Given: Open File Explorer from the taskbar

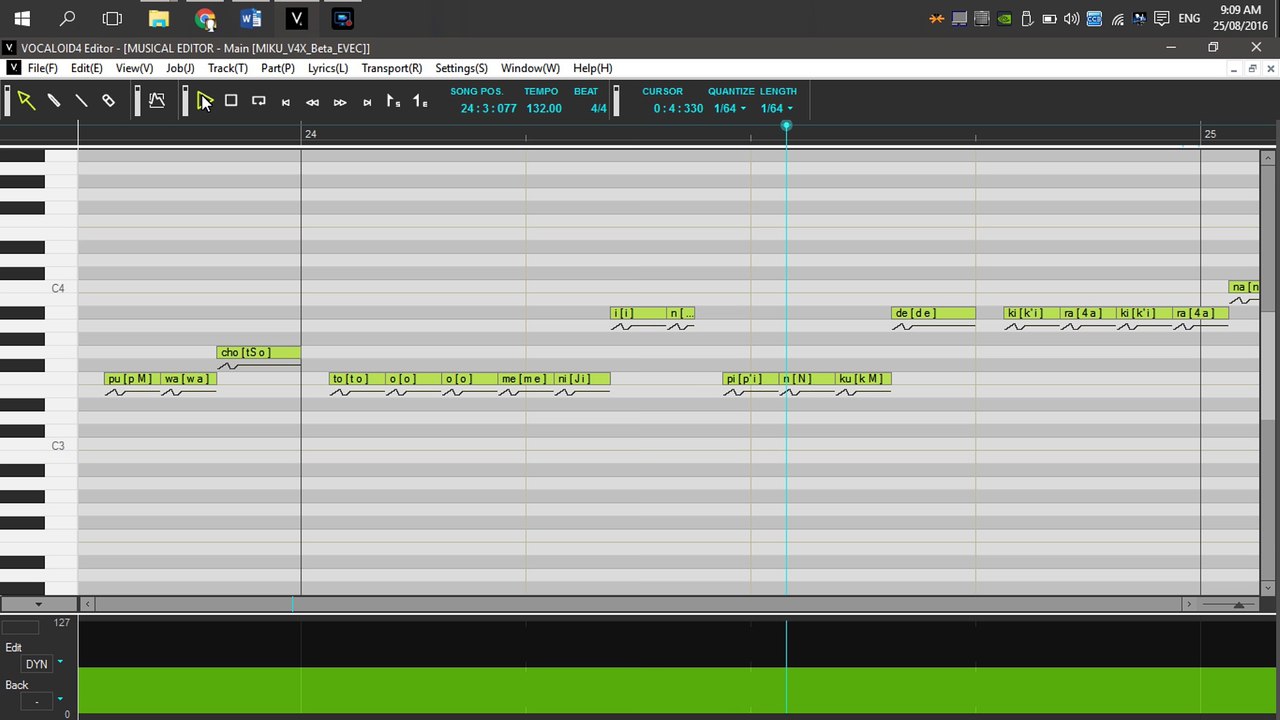Looking at the screenshot, I should [x=158, y=18].
